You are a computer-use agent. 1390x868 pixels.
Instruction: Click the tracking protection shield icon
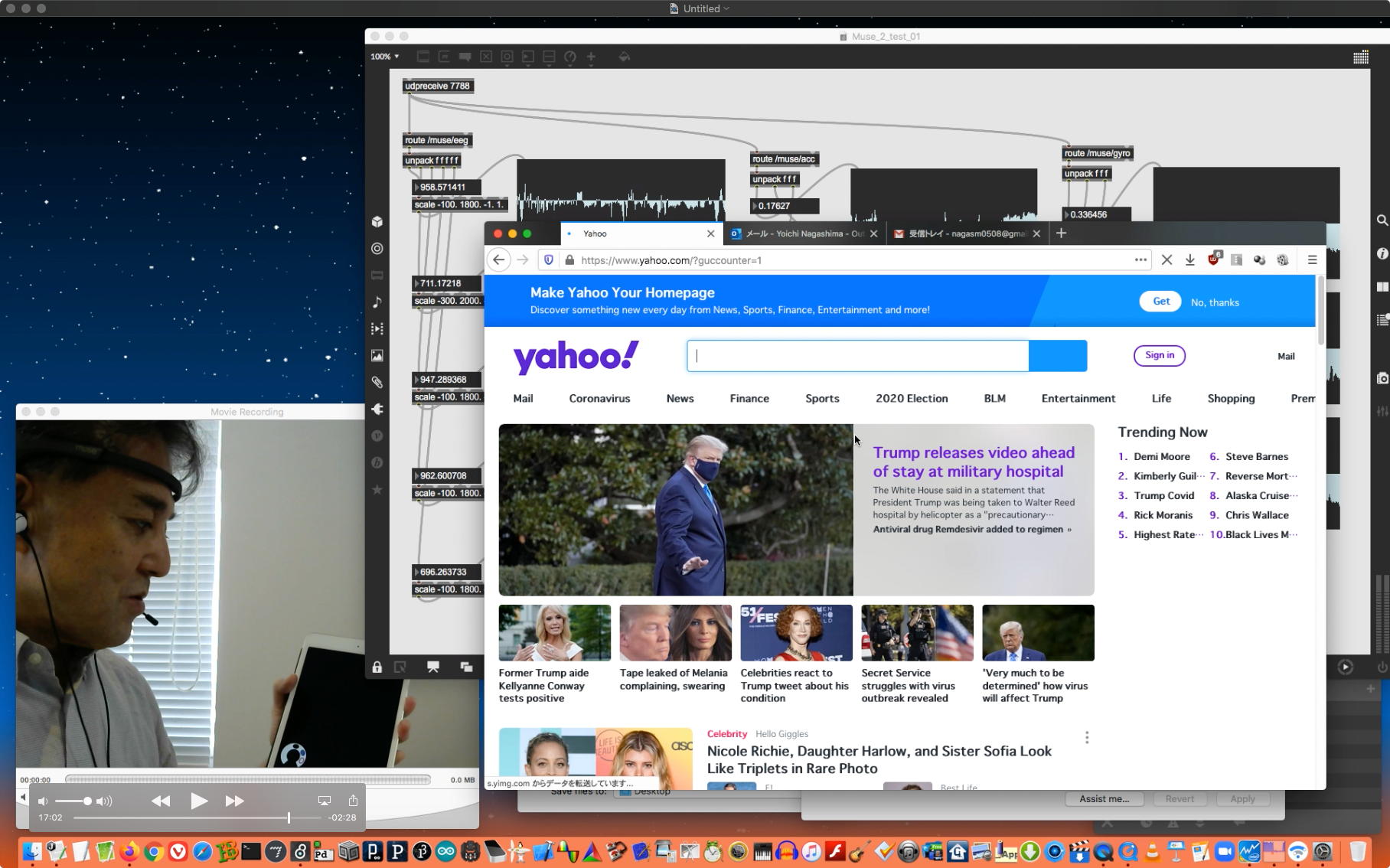pos(549,260)
